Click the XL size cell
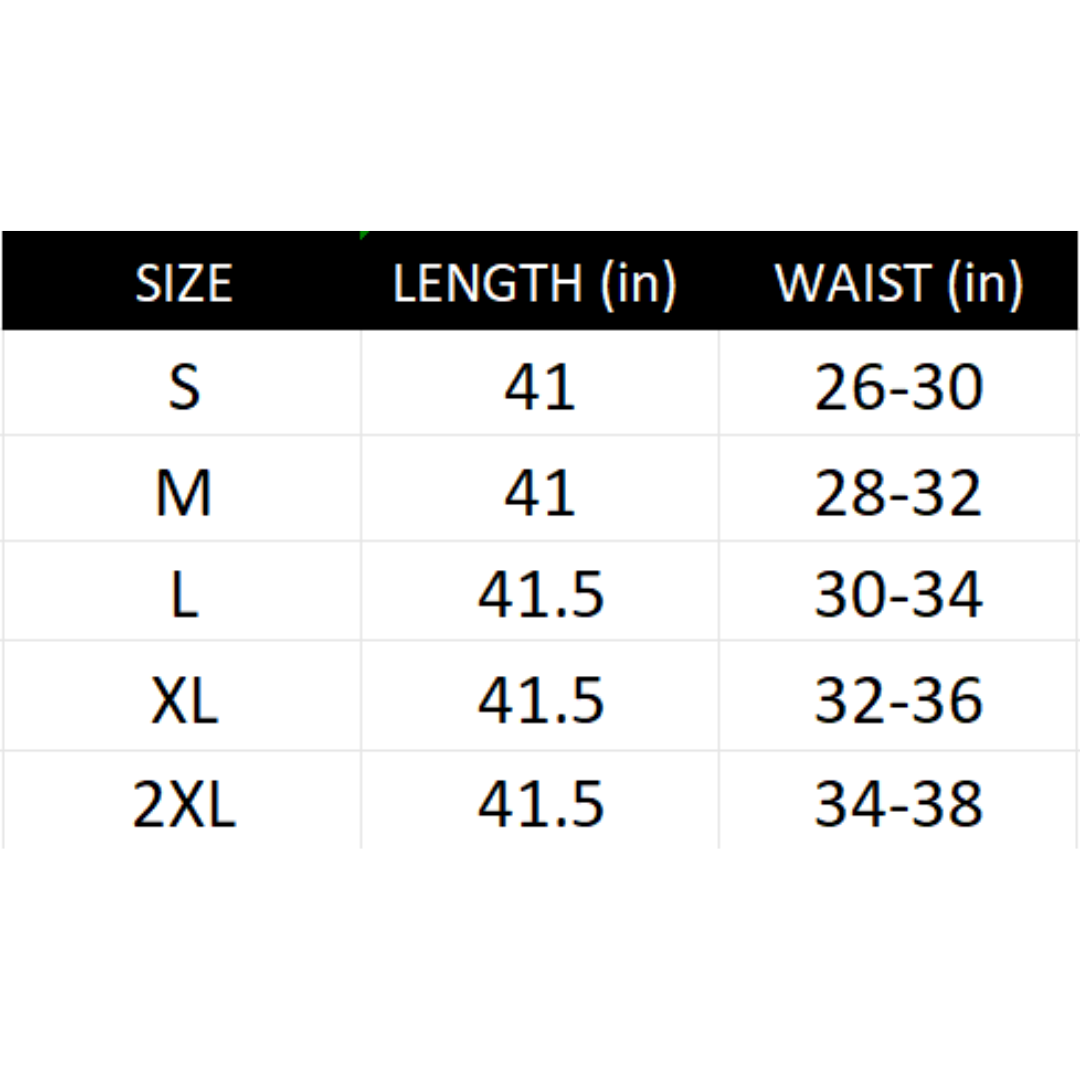The image size is (1080, 1080). (183, 700)
